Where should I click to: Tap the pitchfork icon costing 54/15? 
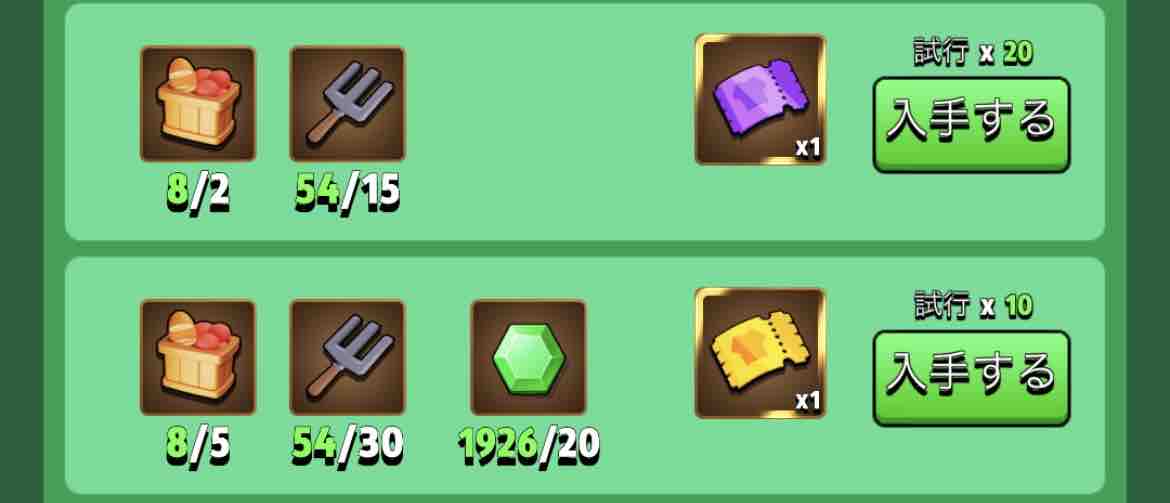348,104
